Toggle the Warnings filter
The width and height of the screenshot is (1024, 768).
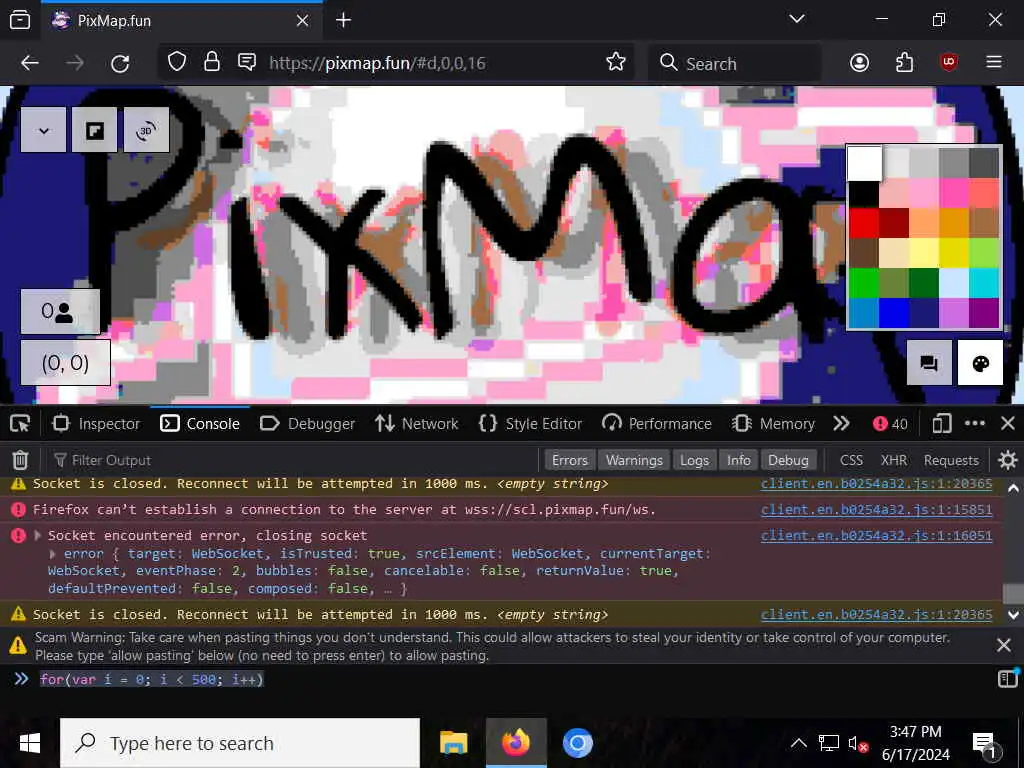(634, 460)
